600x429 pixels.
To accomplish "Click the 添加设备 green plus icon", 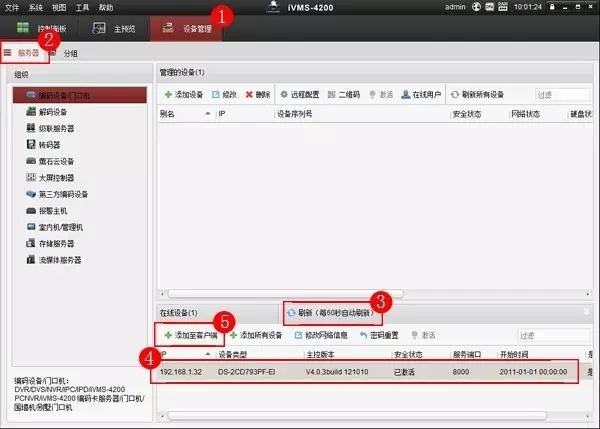I will click(168, 94).
